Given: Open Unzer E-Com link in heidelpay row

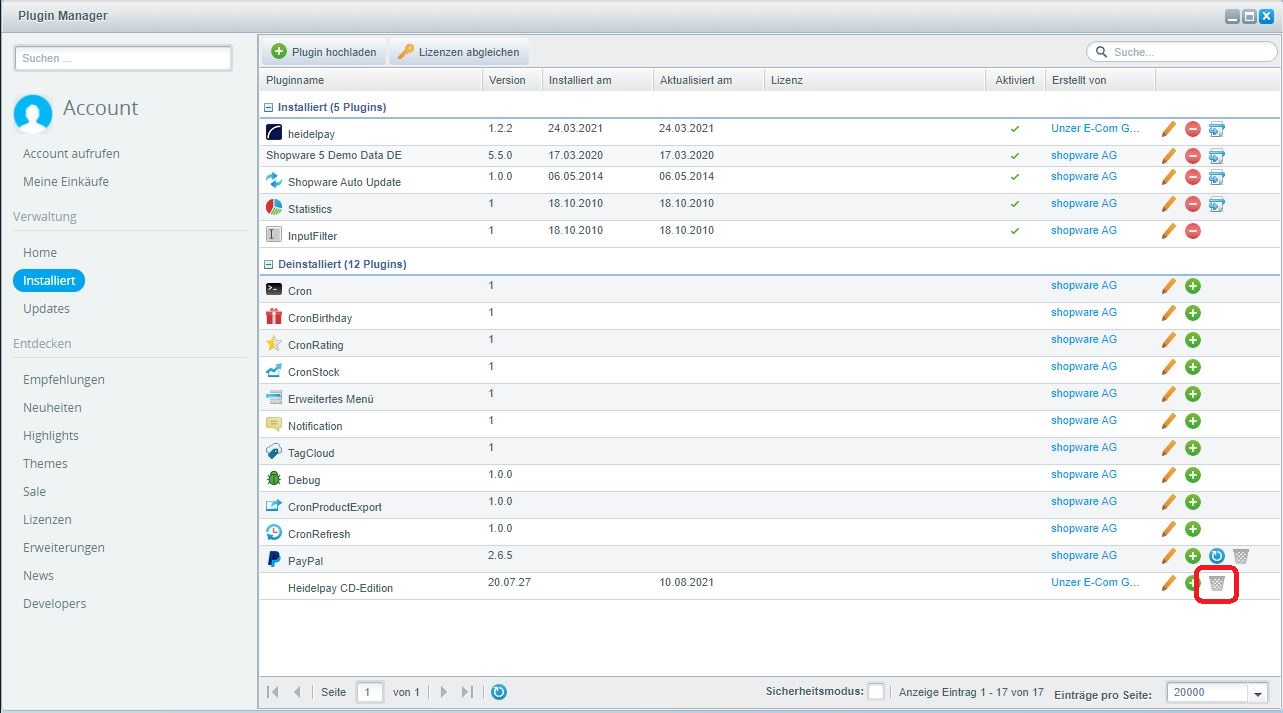Looking at the screenshot, I should click(x=1096, y=128).
